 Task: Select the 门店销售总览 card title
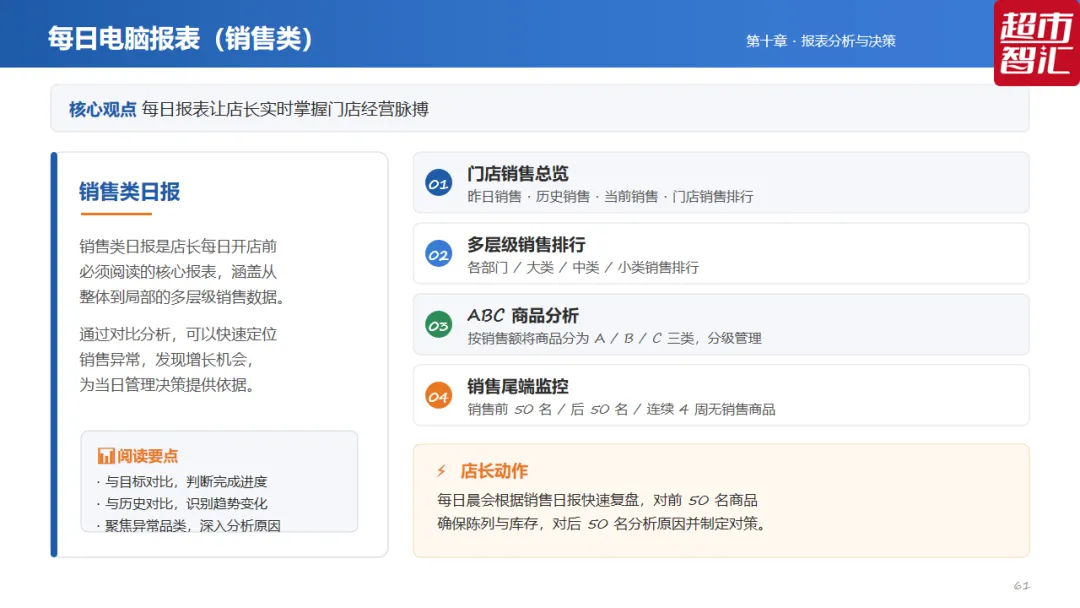518,174
